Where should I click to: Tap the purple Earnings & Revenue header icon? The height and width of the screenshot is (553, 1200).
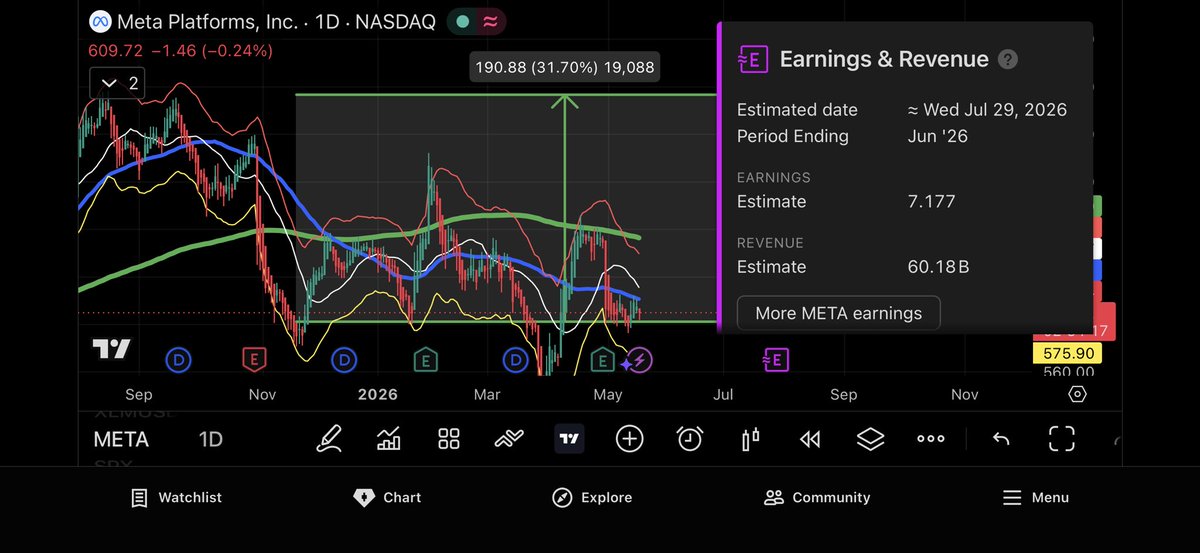(x=752, y=60)
